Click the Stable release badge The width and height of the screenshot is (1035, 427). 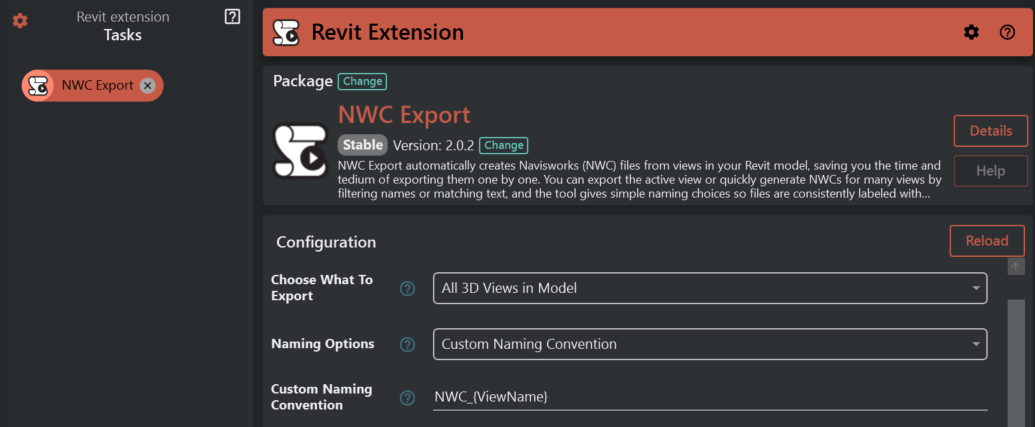pyautogui.click(x=363, y=145)
